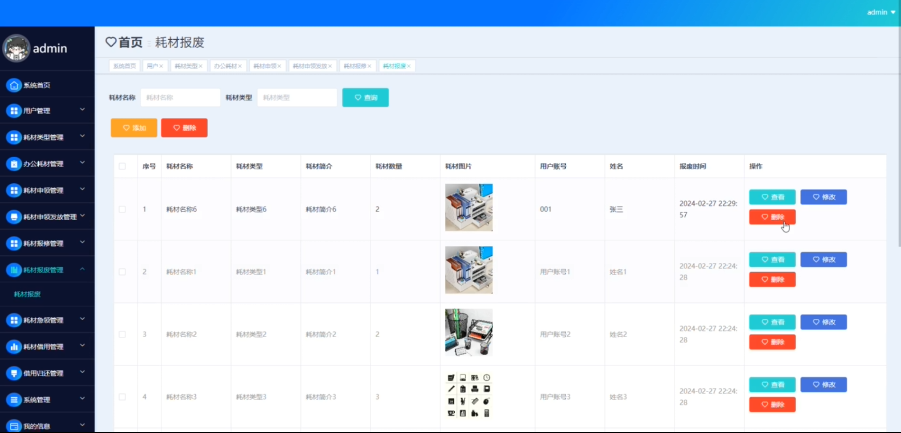This screenshot has width=901, height=433.
Task: Click 删除 for row 耗材名称6
Action: [772, 216]
